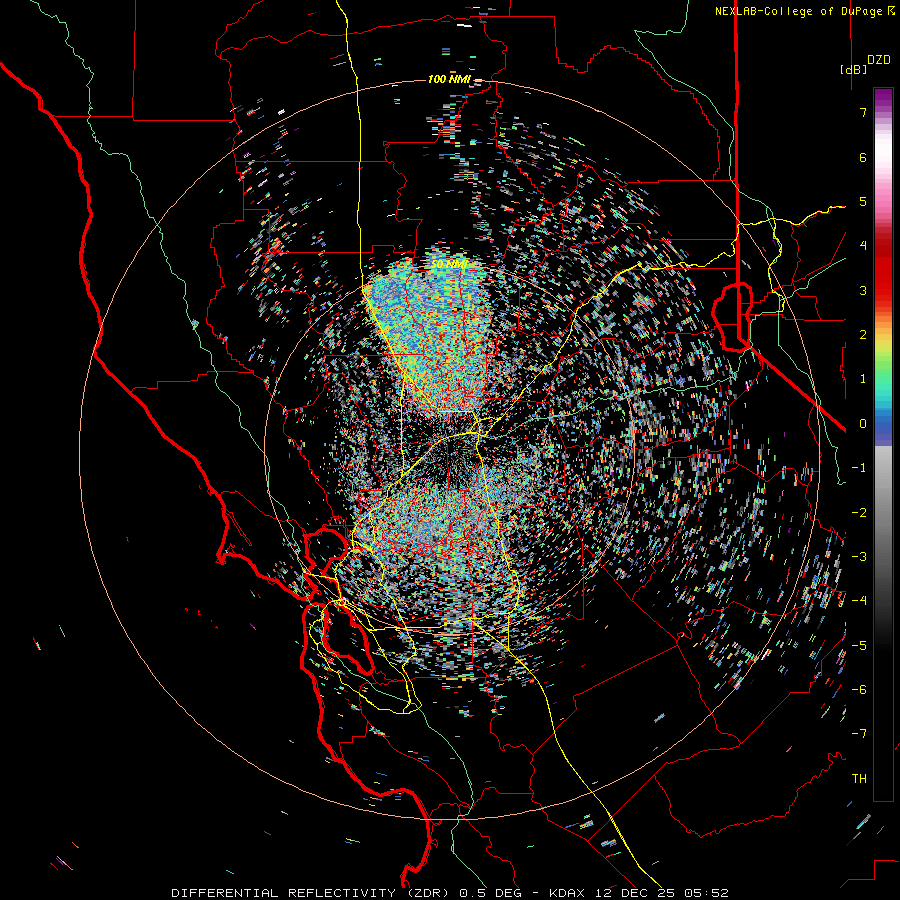Click the -7 value on the color scale
Screen dimensions: 900x900
coord(859,734)
